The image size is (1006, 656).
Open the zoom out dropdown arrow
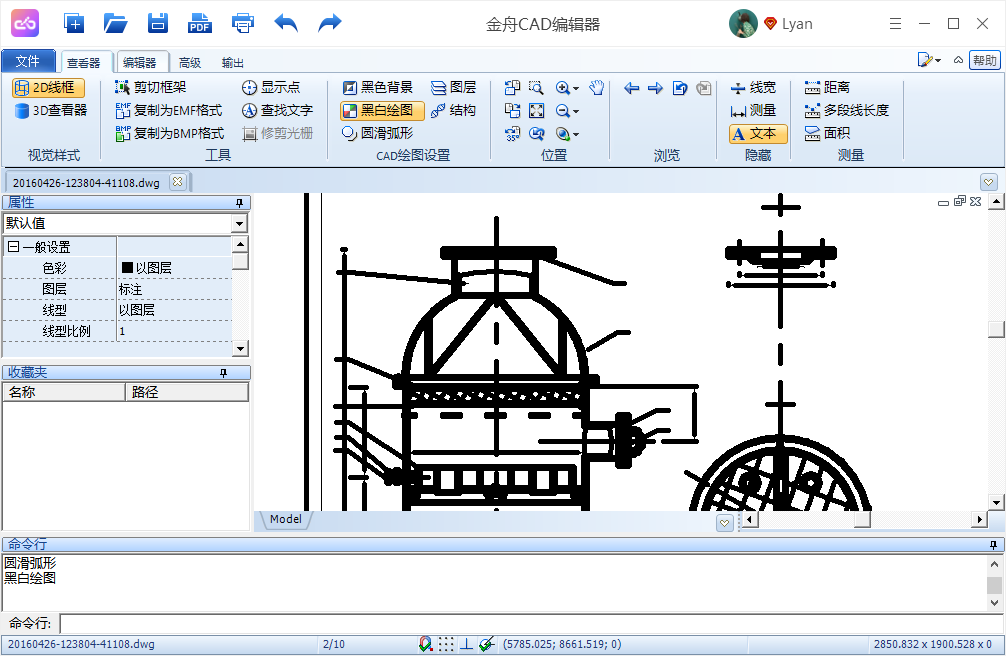tap(575, 112)
